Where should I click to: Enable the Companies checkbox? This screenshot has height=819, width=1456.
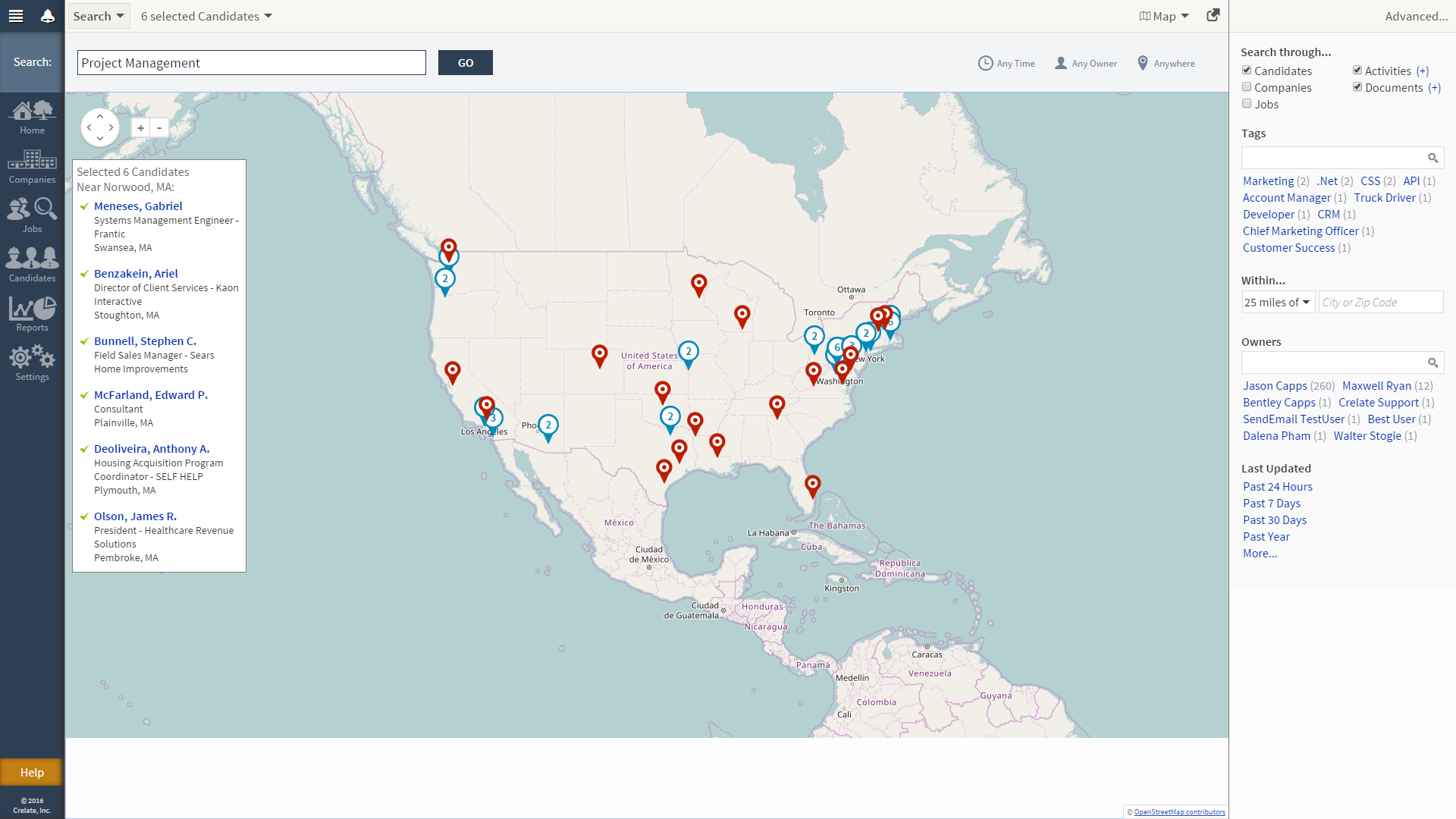tap(1247, 87)
